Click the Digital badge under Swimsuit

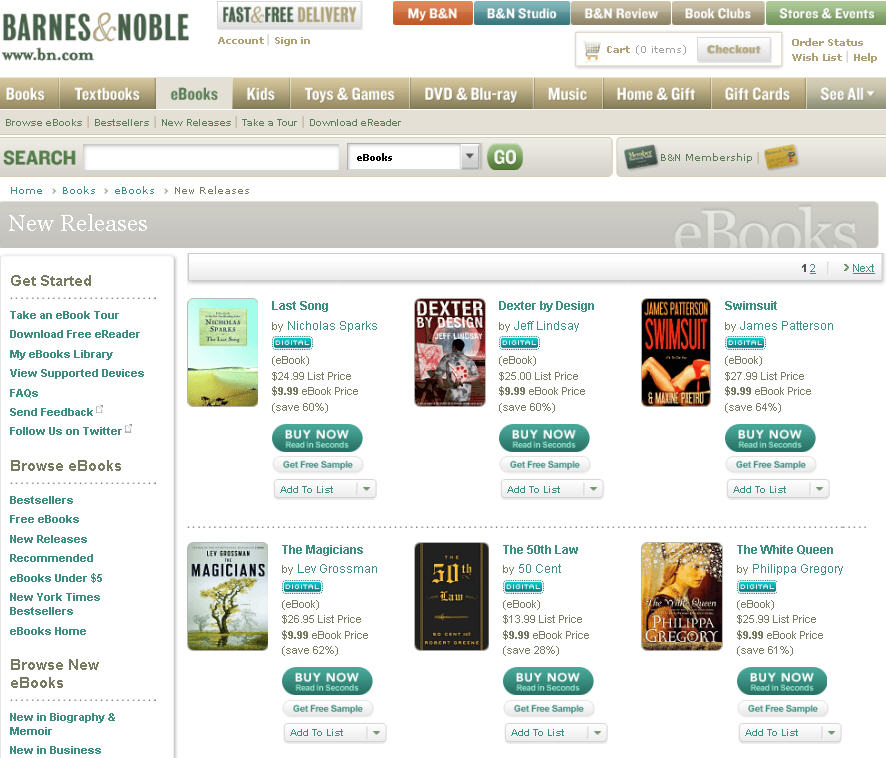745,343
